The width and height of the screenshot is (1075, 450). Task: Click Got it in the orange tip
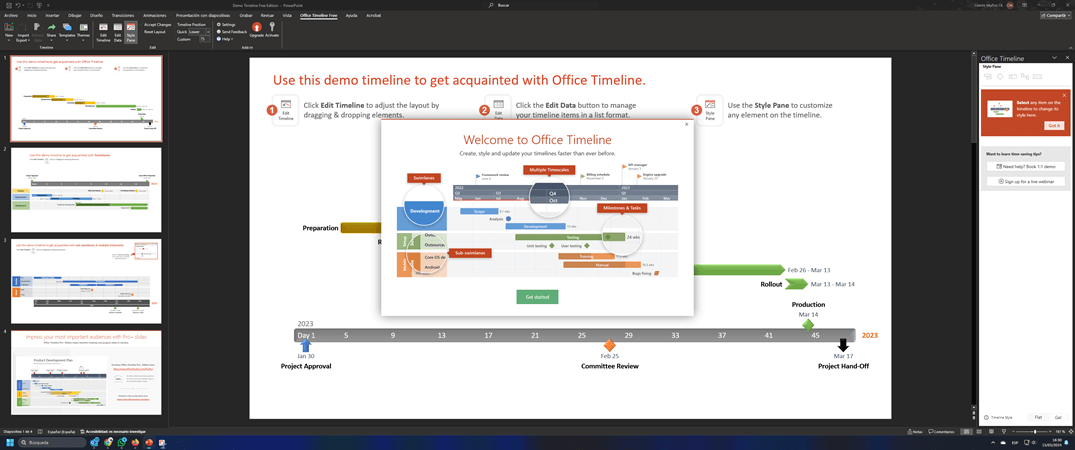(1054, 126)
